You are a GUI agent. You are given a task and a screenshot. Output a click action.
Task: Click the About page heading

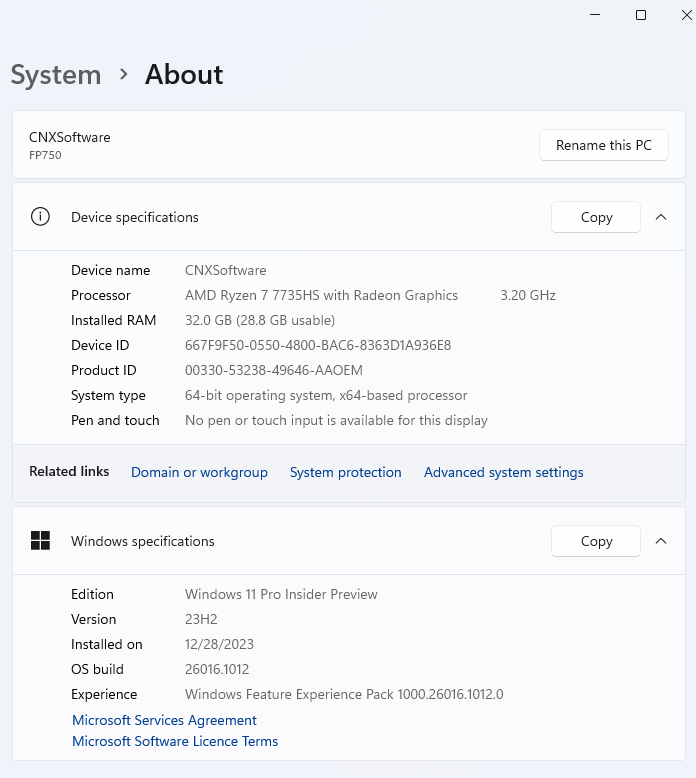[x=184, y=74]
